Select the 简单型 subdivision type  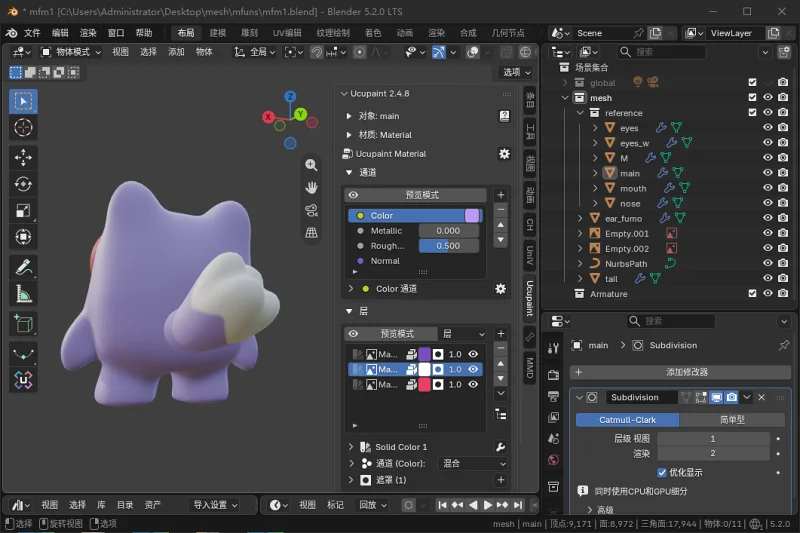pyautogui.click(x=732, y=420)
